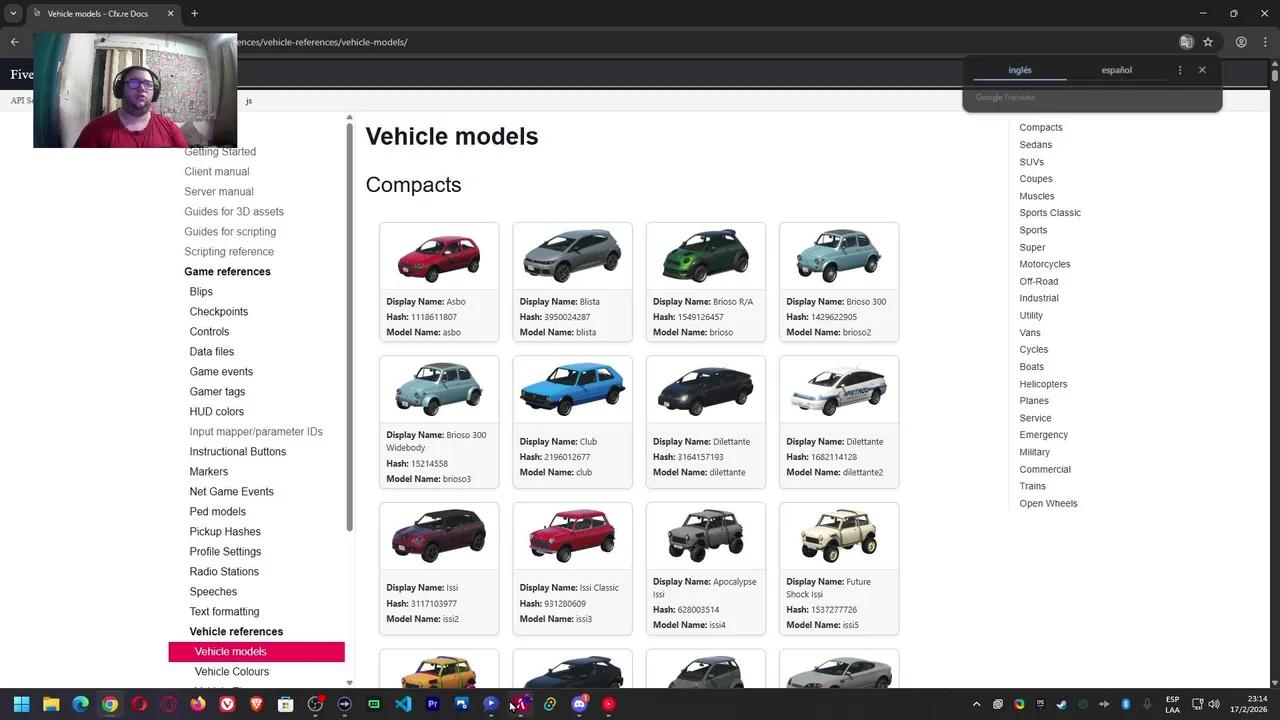The width and height of the screenshot is (1280, 720).
Task: Click hash value 1118611807
Action: coord(433,317)
